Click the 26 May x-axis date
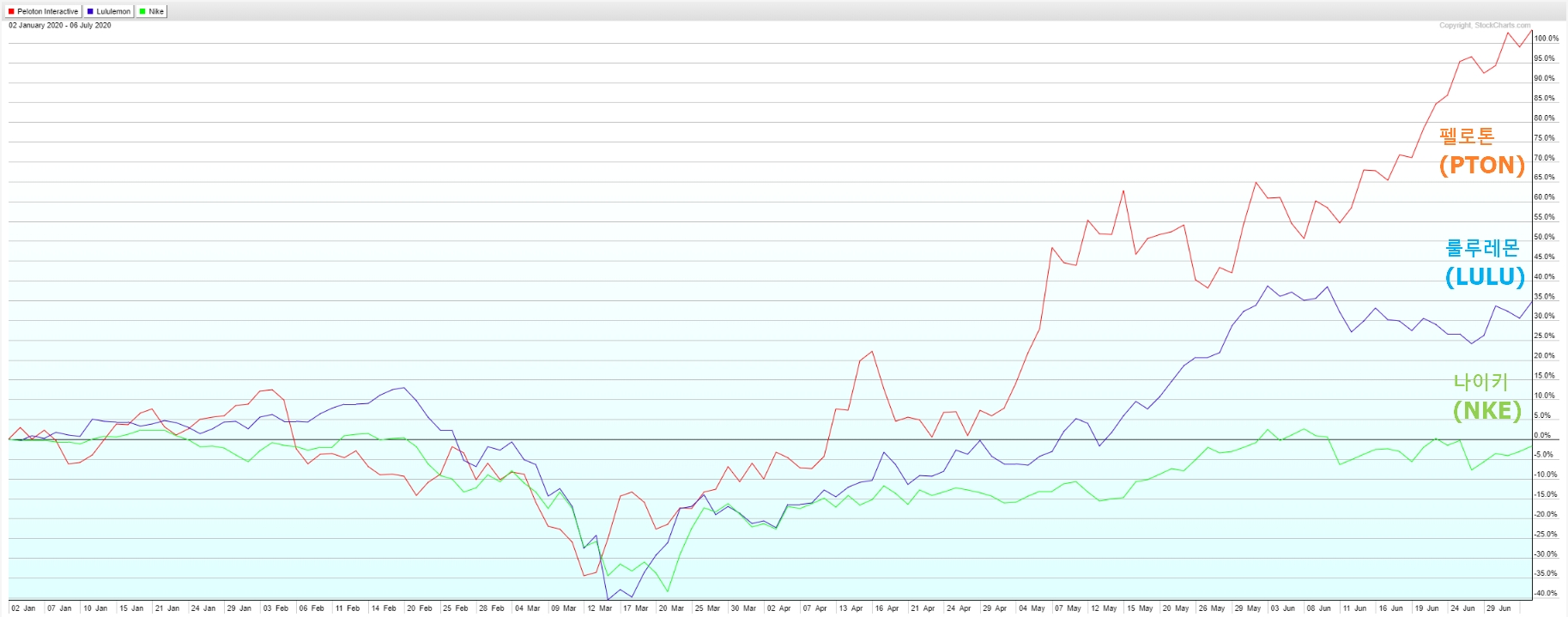 point(1212,608)
